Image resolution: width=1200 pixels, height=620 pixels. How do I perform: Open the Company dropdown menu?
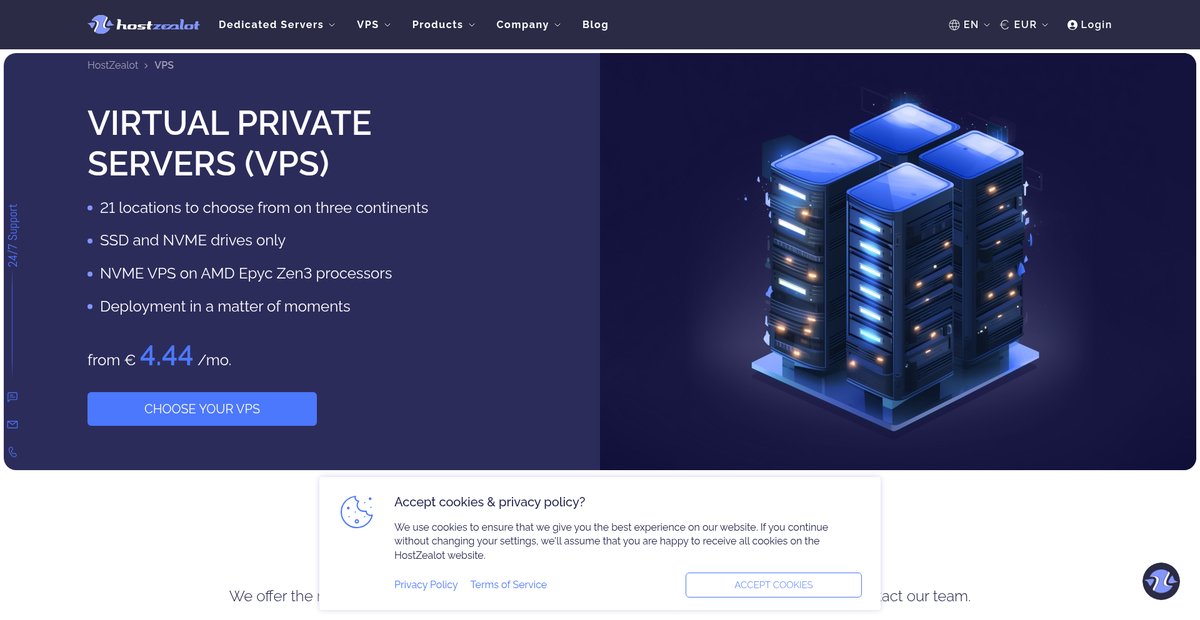(528, 24)
